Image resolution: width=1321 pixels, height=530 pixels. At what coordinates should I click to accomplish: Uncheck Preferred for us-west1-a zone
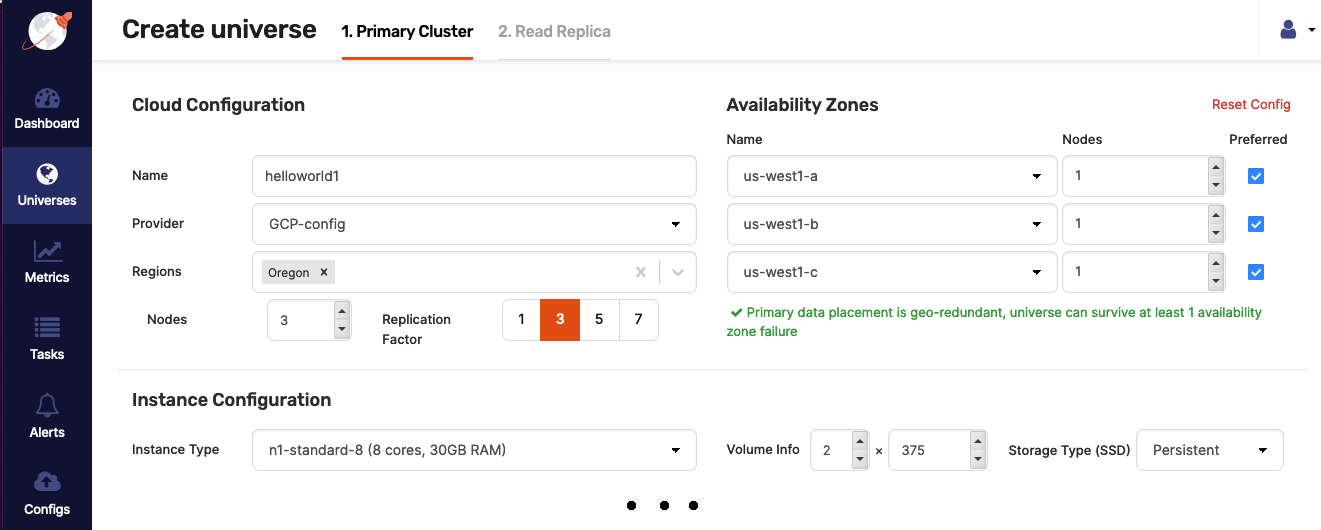1256,176
